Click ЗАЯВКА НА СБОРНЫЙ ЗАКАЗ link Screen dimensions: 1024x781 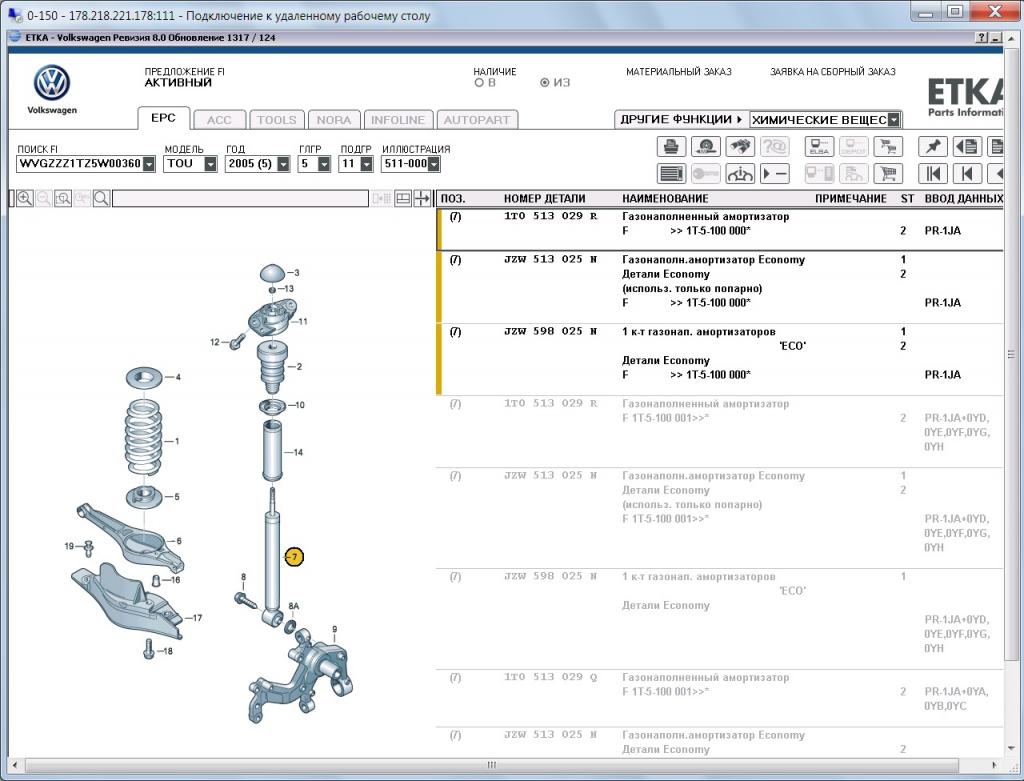coord(833,72)
